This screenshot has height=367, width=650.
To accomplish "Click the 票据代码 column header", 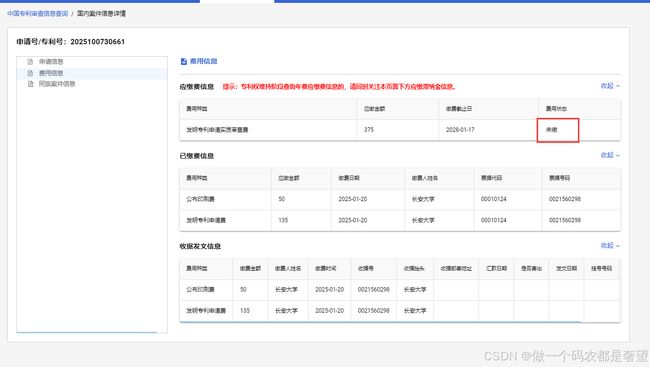I will click(491, 178).
